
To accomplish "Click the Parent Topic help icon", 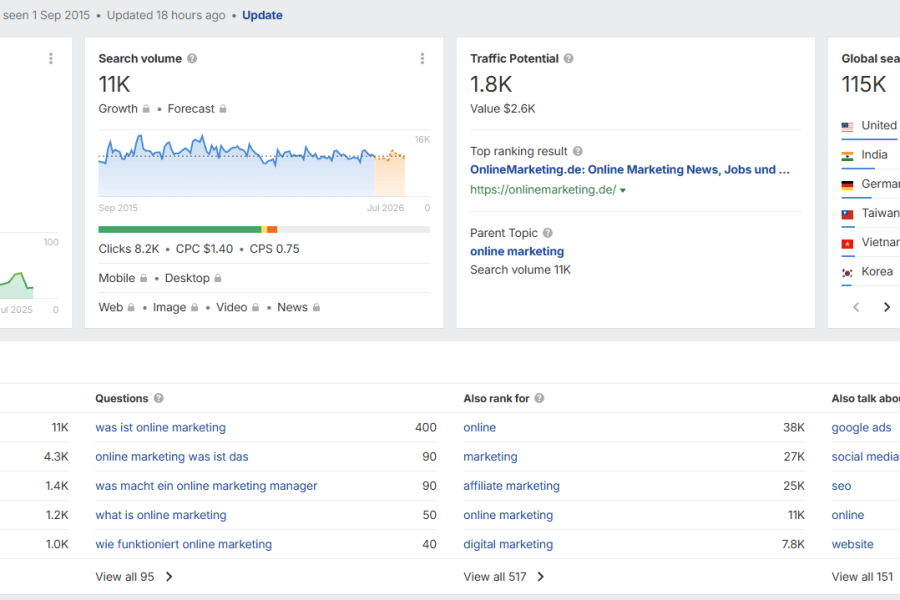I will coord(548,233).
